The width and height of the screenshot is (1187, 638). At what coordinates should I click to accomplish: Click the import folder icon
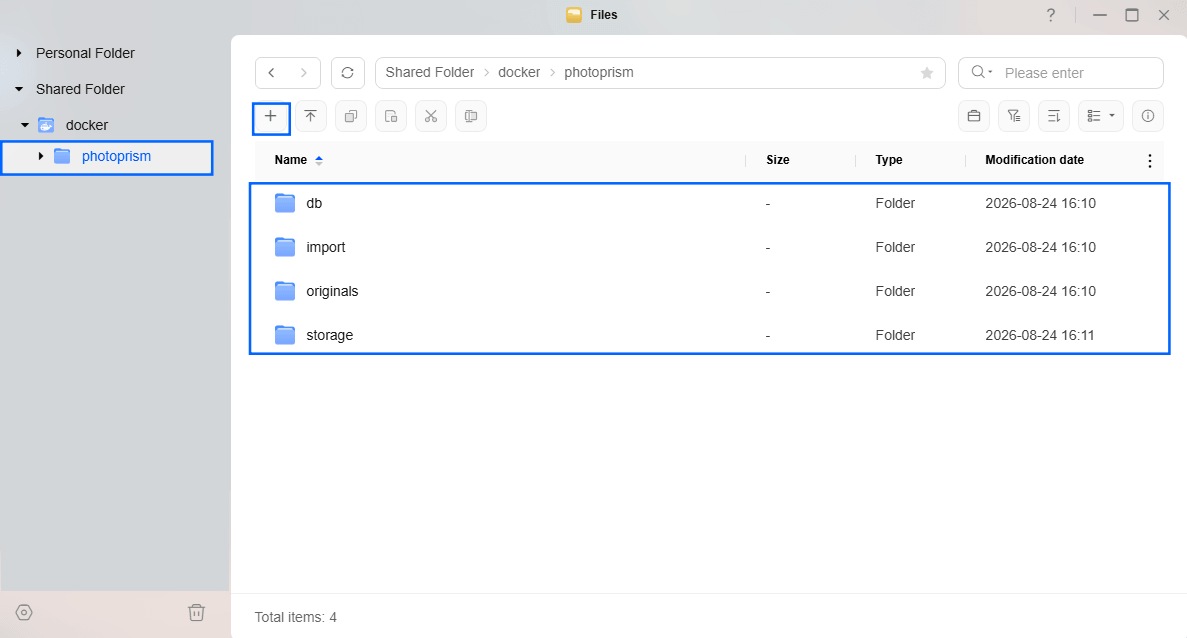(x=285, y=247)
